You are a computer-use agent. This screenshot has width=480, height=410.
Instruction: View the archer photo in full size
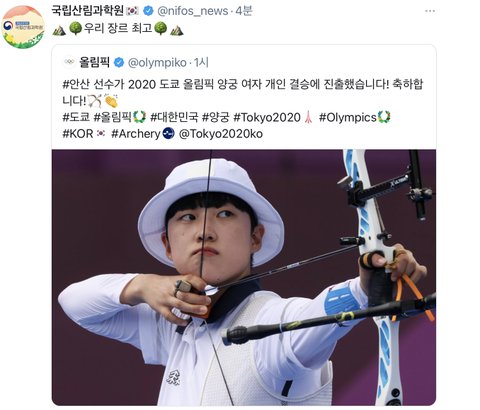tap(244, 277)
